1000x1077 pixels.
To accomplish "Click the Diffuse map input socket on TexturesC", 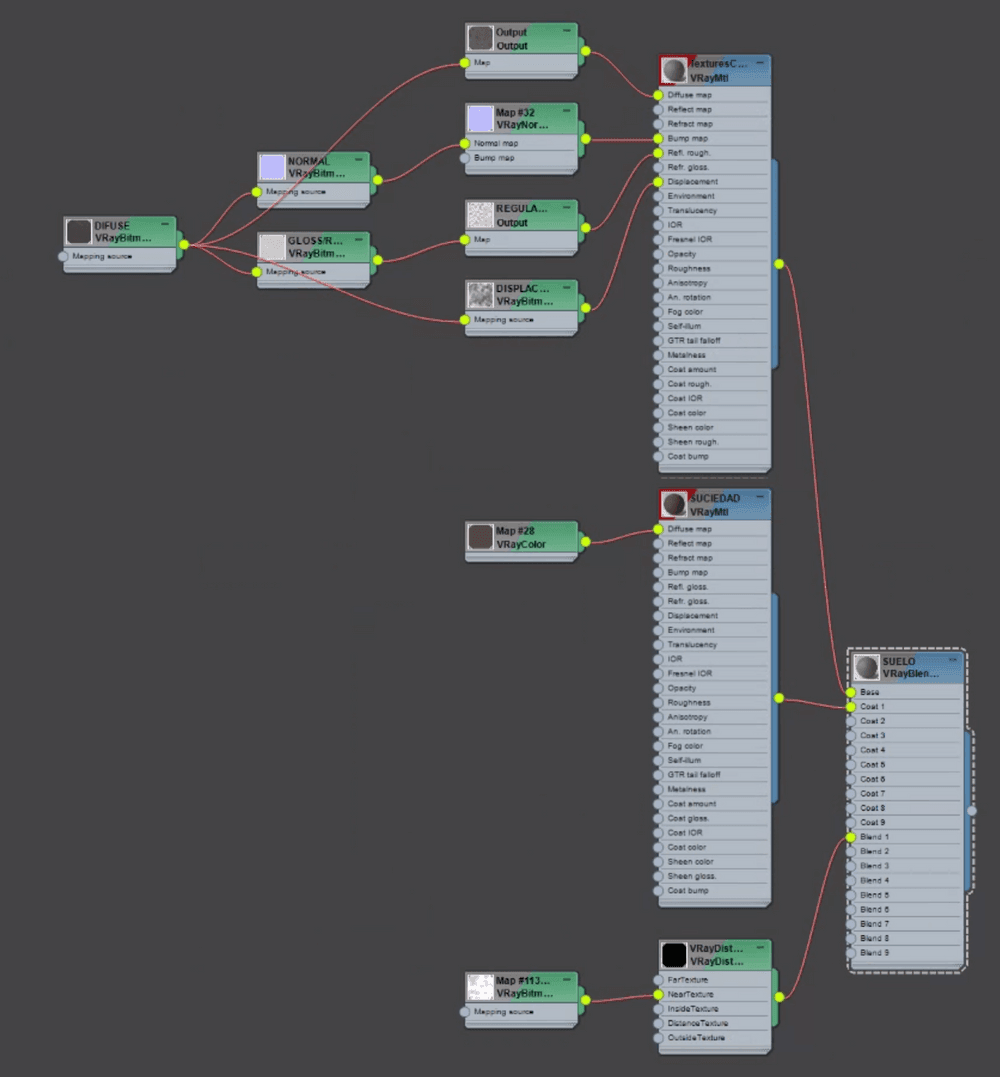I will coord(658,95).
